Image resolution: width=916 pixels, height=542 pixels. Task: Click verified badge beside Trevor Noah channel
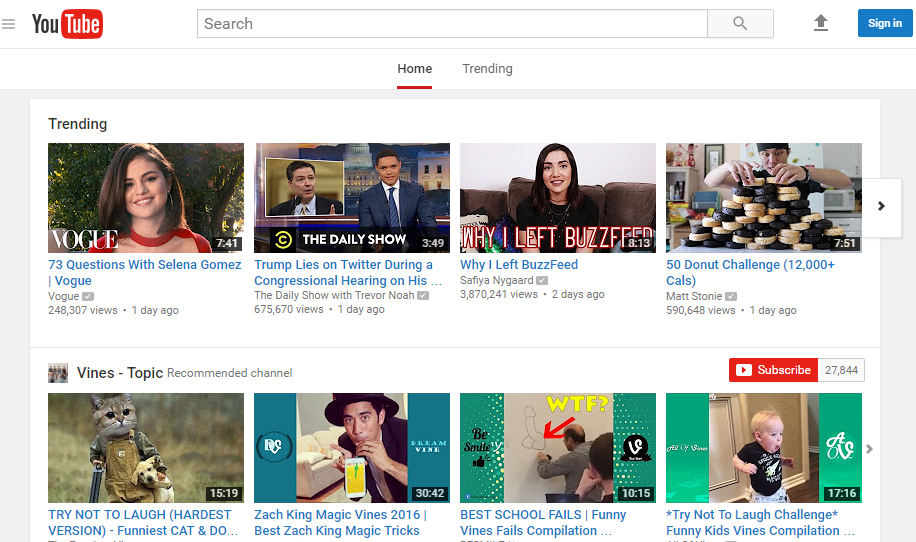pos(423,296)
